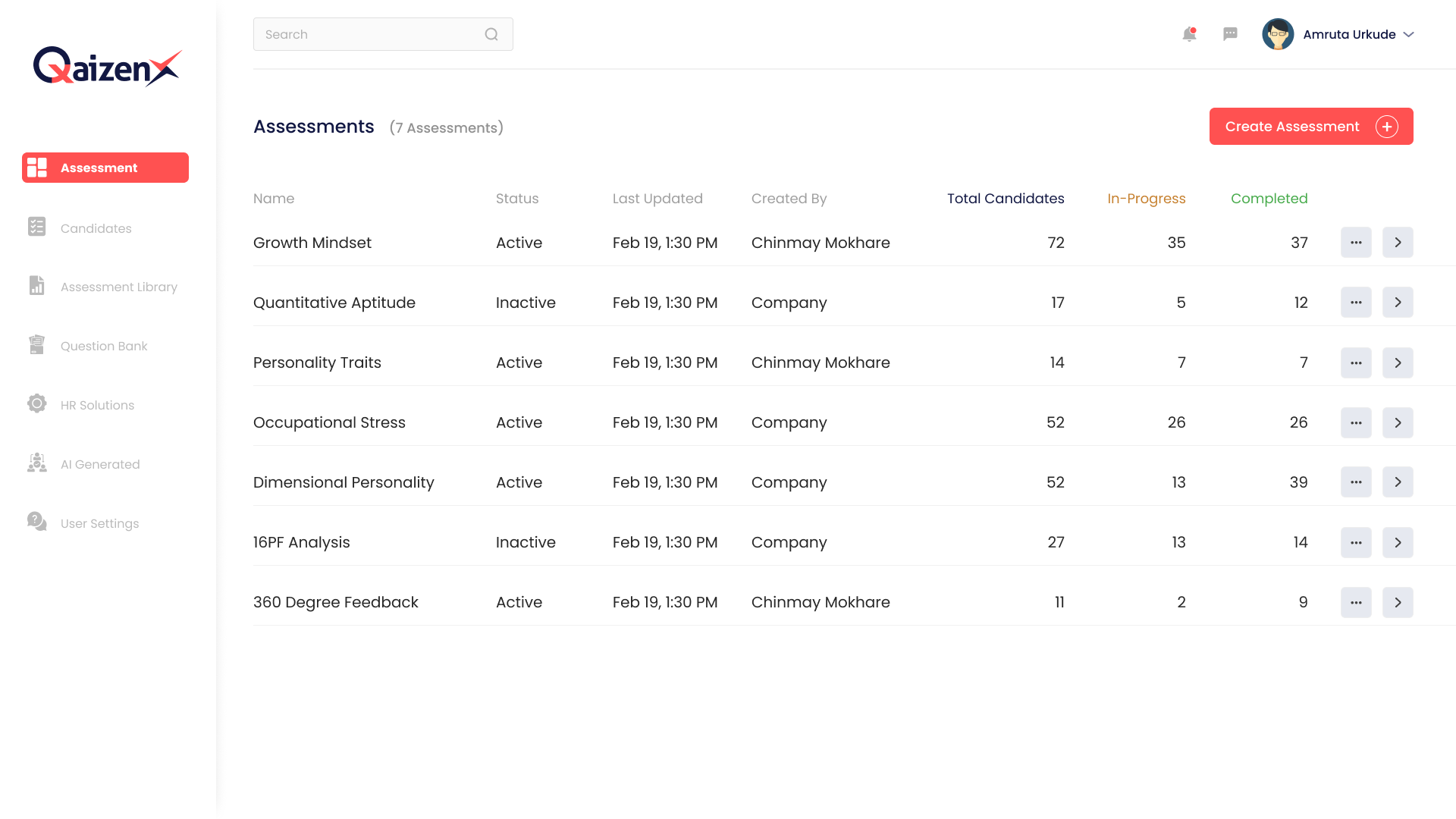The image size is (1456, 819).
Task: Open the search magnifier icon
Action: [491, 34]
